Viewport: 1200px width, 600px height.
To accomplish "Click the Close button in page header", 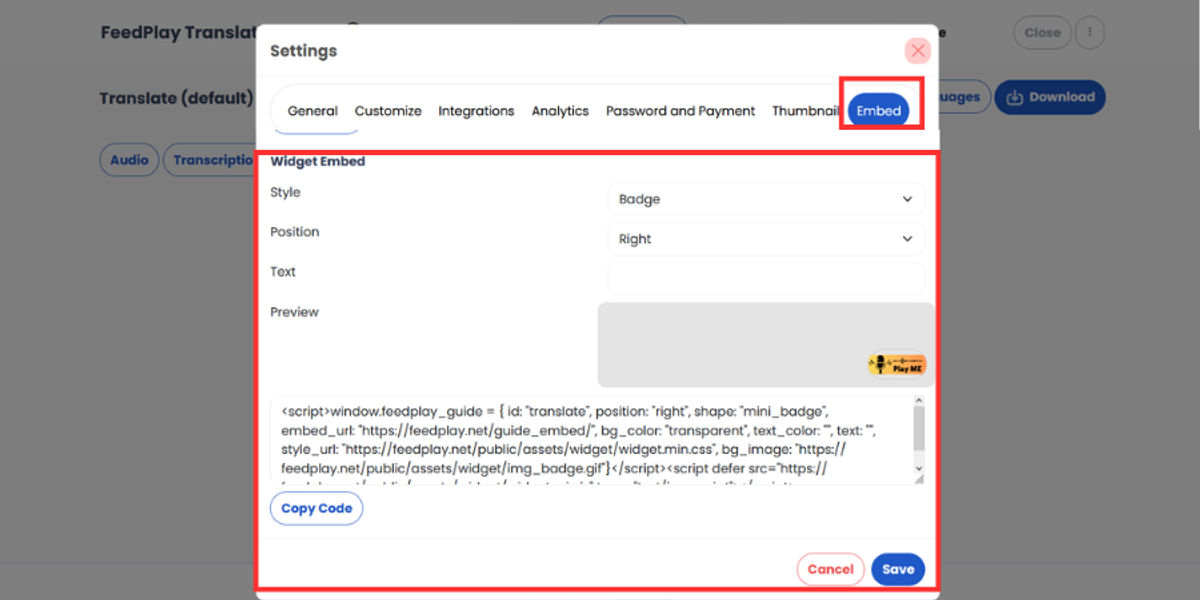I will click(1042, 32).
